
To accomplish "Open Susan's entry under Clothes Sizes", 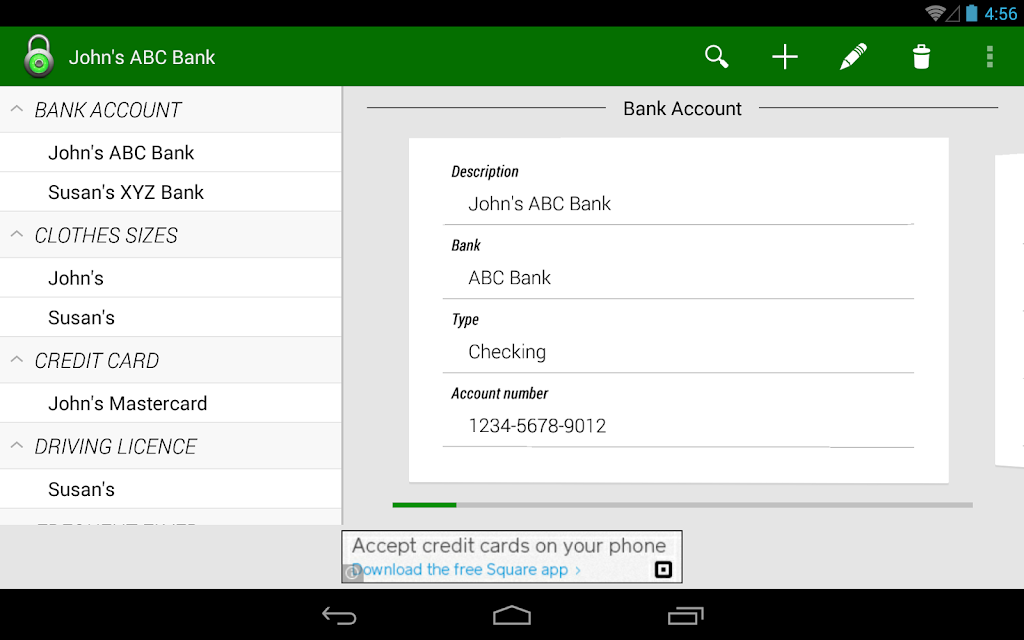I will pos(170,317).
